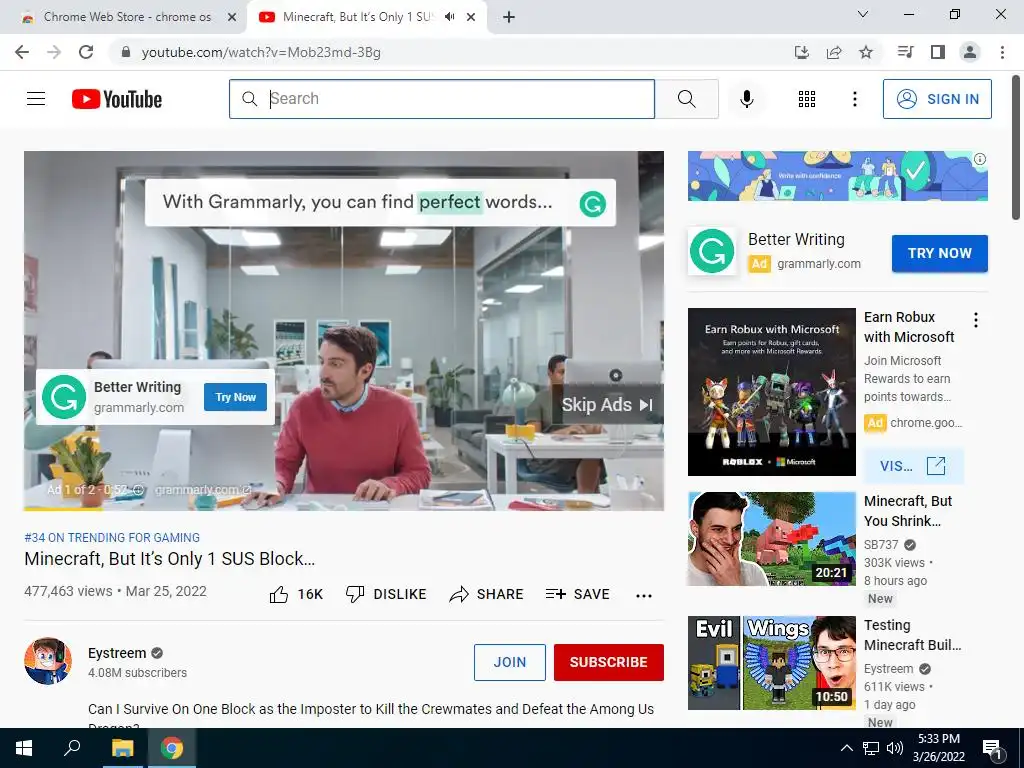
Task: Open Minecraft, But You Shrink video thumbnail
Action: pyautogui.click(x=771, y=539)
